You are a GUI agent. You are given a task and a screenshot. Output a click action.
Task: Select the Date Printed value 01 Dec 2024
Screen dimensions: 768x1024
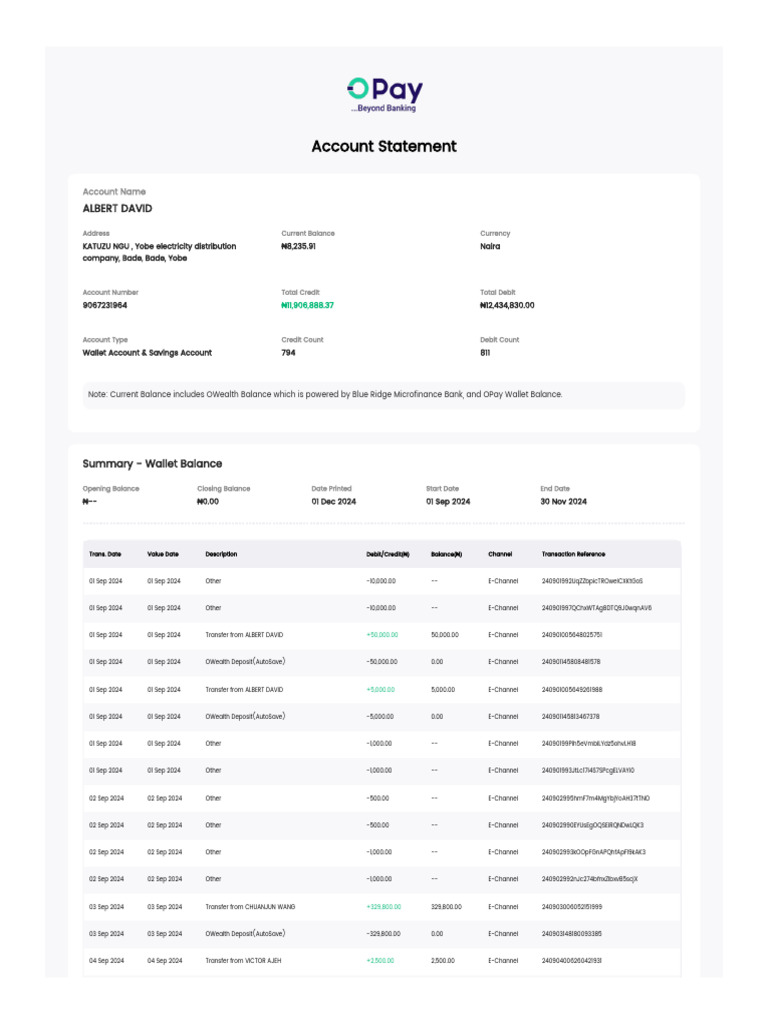[x=334, y=502]
